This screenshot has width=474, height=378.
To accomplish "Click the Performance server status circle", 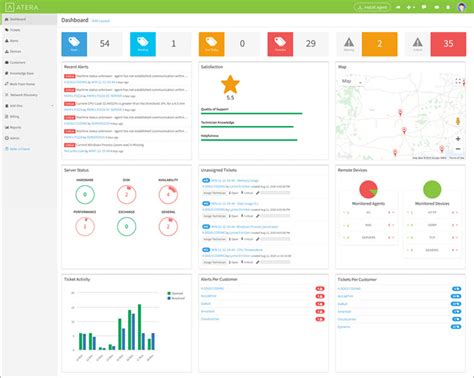I will 85,226.
